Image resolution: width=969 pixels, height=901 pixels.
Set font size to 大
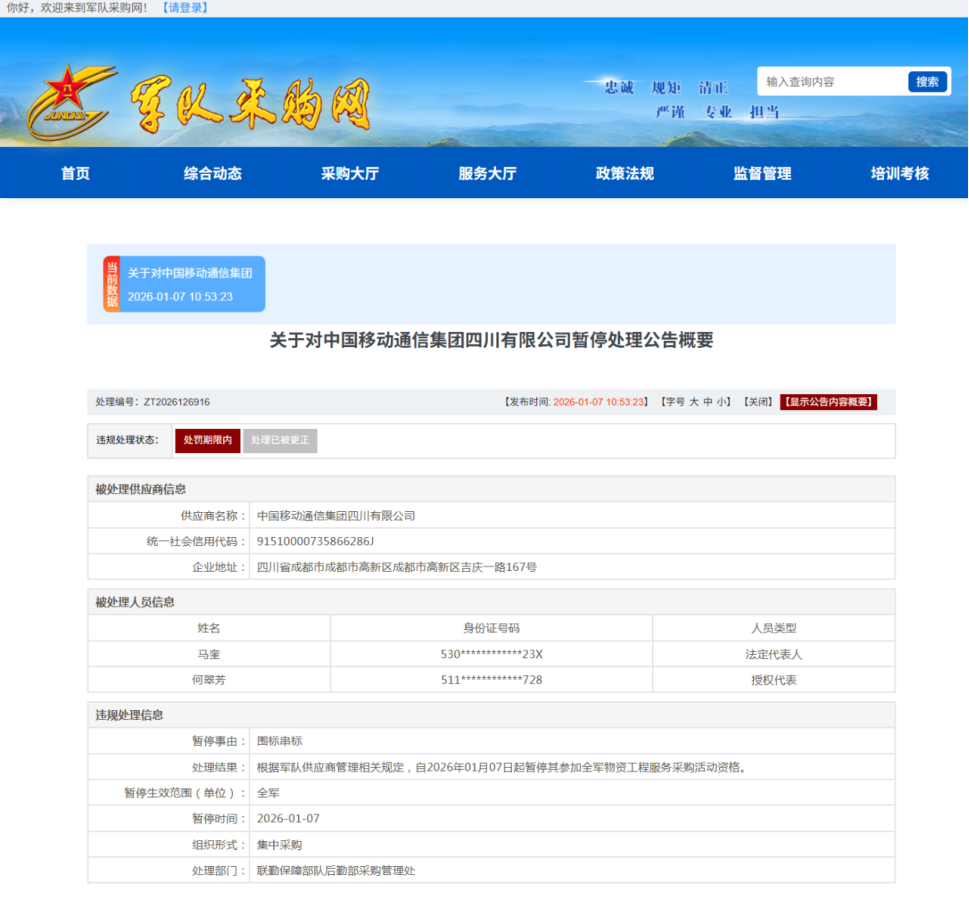(x=694, y=402)
